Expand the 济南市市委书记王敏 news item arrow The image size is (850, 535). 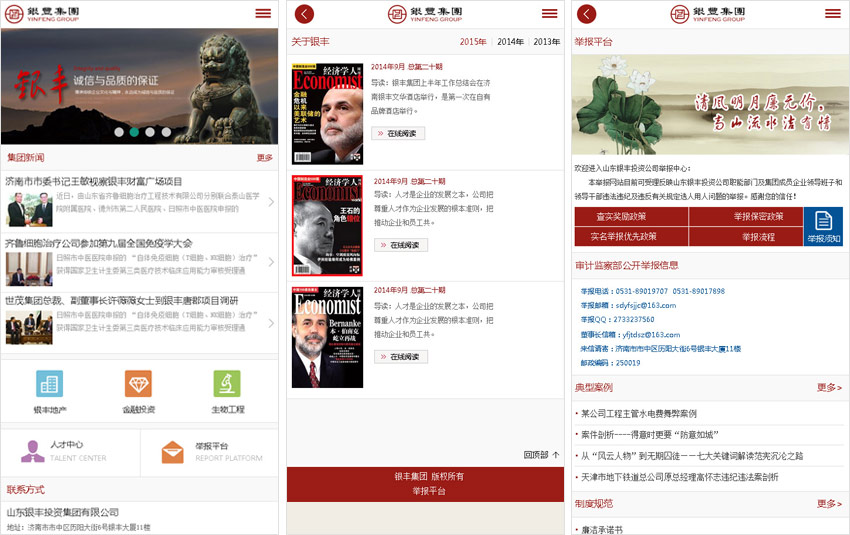coord(271,202)
